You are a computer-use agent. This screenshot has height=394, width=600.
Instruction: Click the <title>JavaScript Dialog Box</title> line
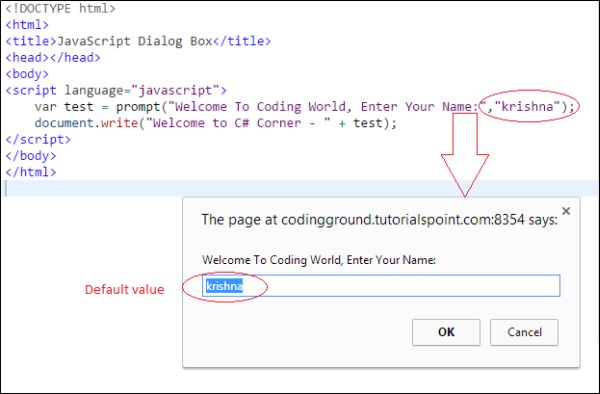[138, 41]
